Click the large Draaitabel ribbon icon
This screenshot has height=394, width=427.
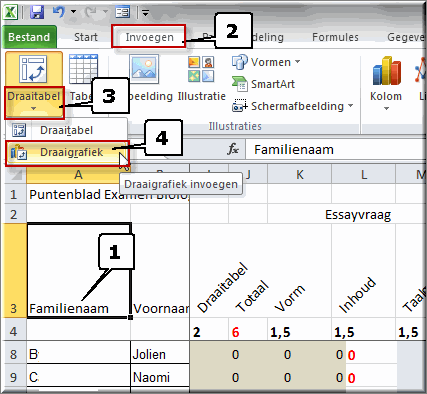33,70
